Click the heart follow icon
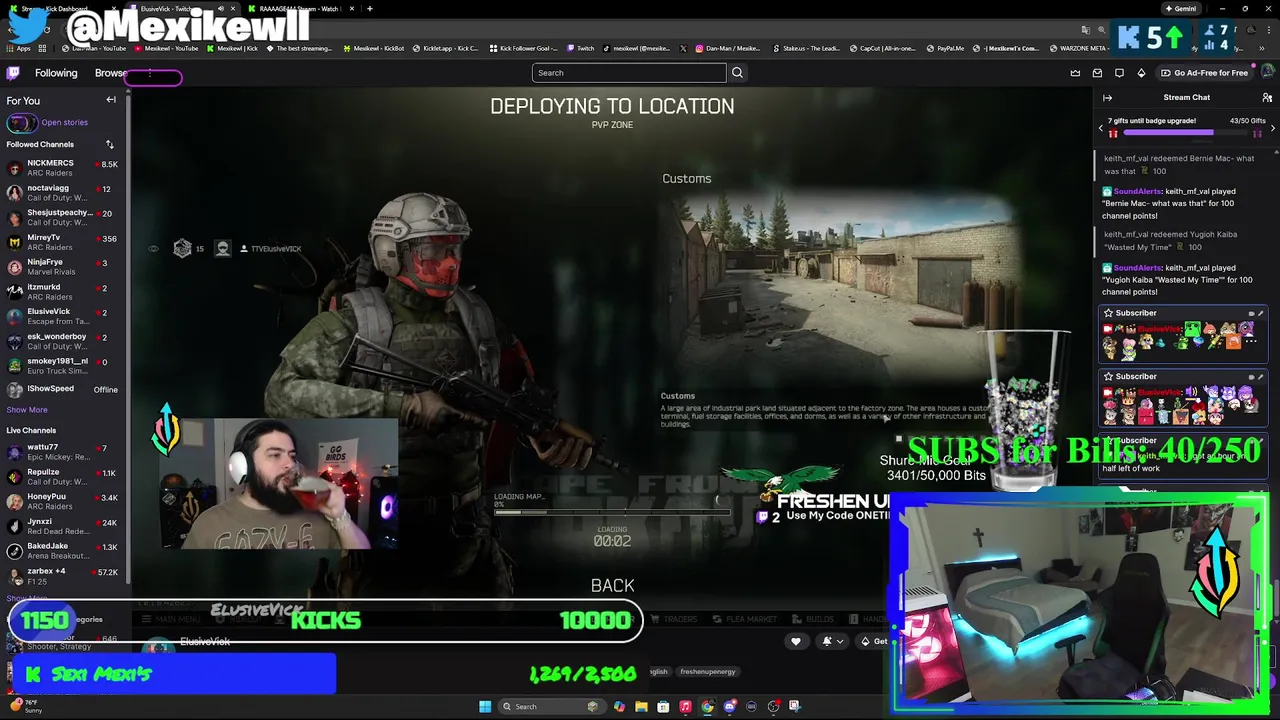Image resolution: width=1280 pixels, height=720 pixels. tap(796, 641)
